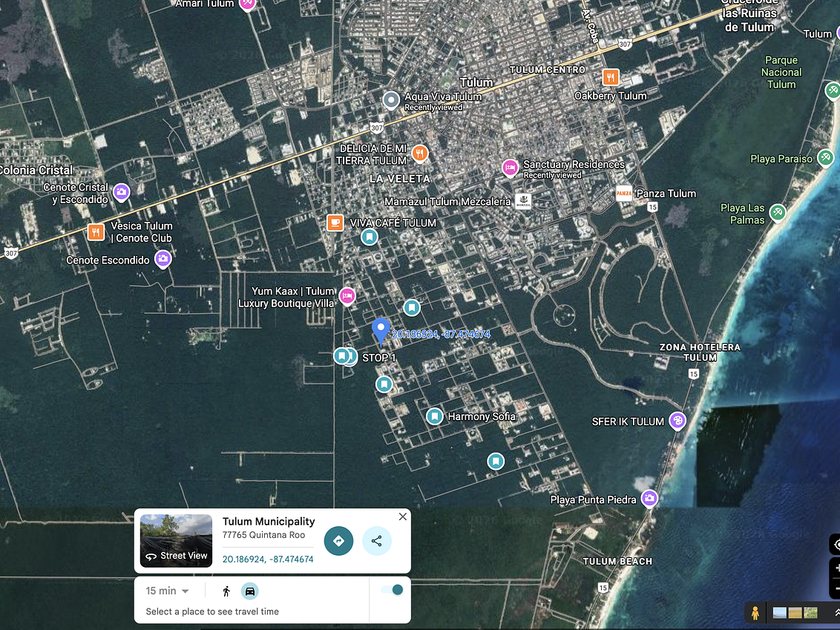
Task: Click the Playa Punta Piedra label
Action: (593, 500)
